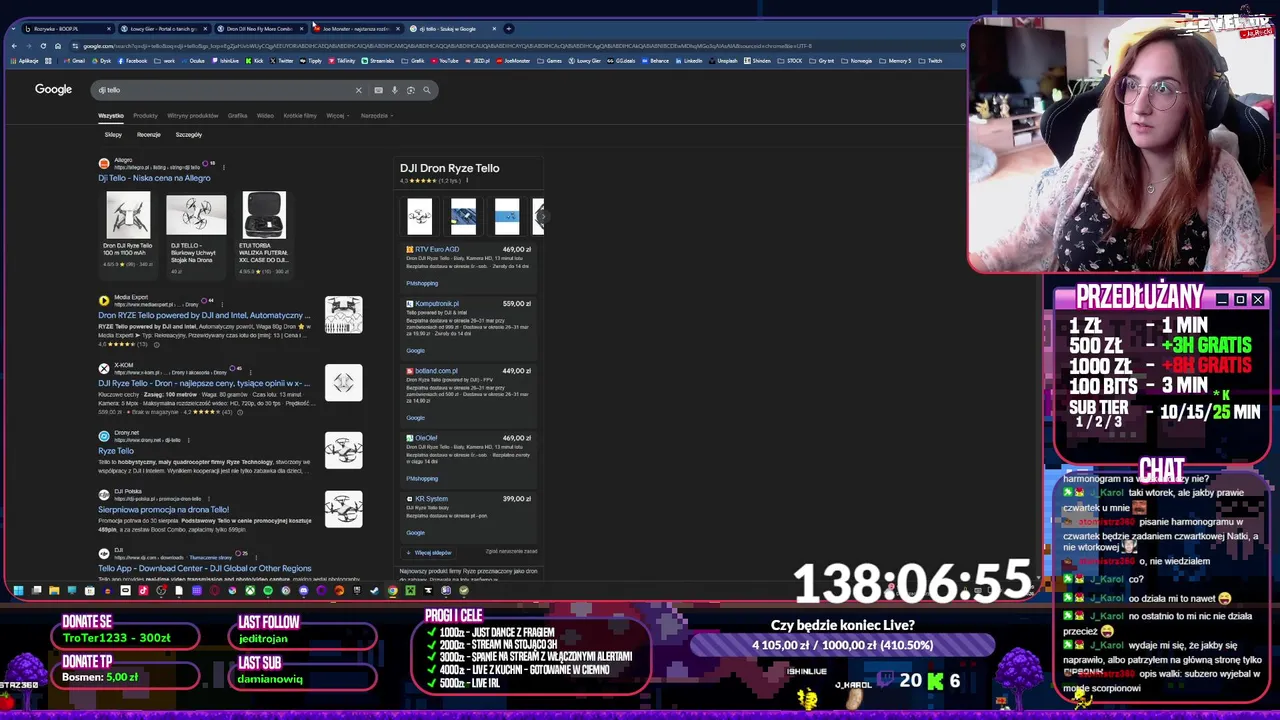The image size is (1280, 720).
Task: Reload the page in Chrome
Action: tap(43, 46)
